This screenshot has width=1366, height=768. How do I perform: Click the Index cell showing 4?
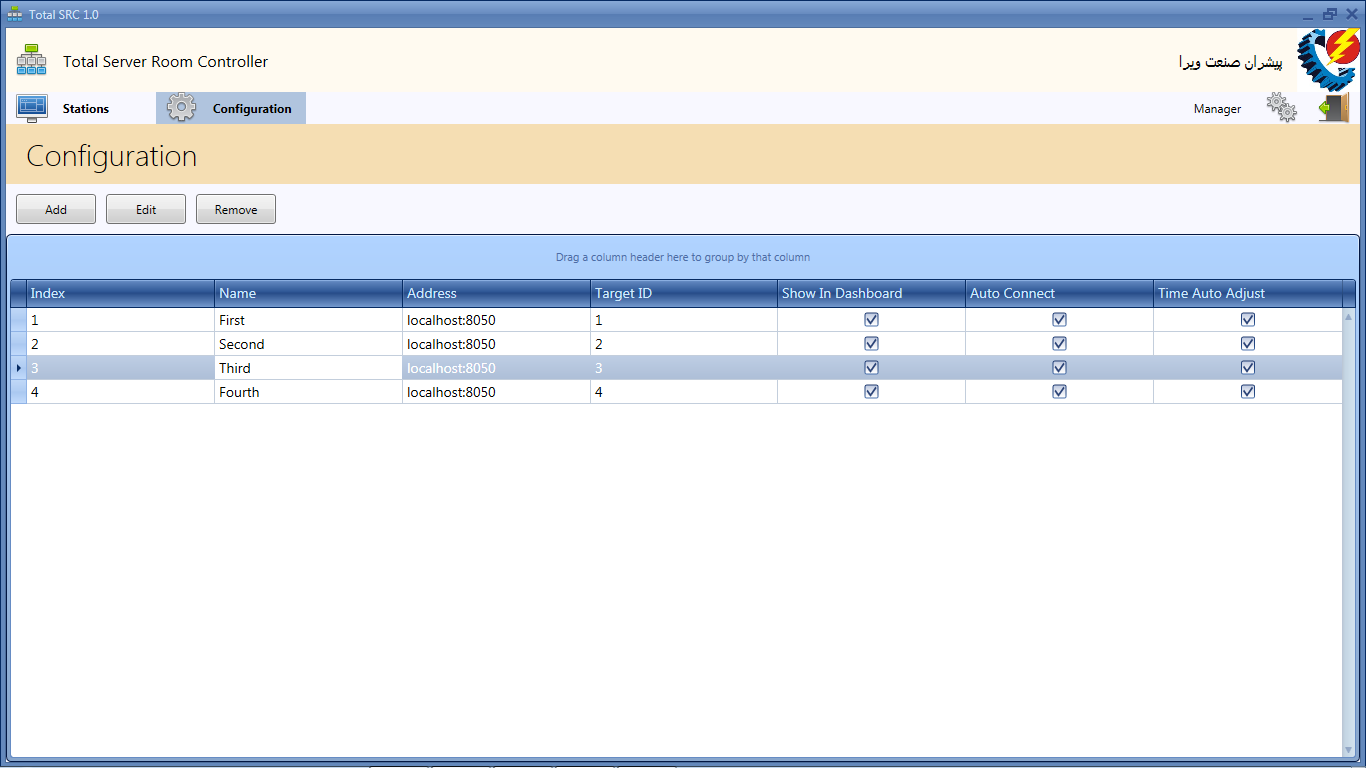120,392
